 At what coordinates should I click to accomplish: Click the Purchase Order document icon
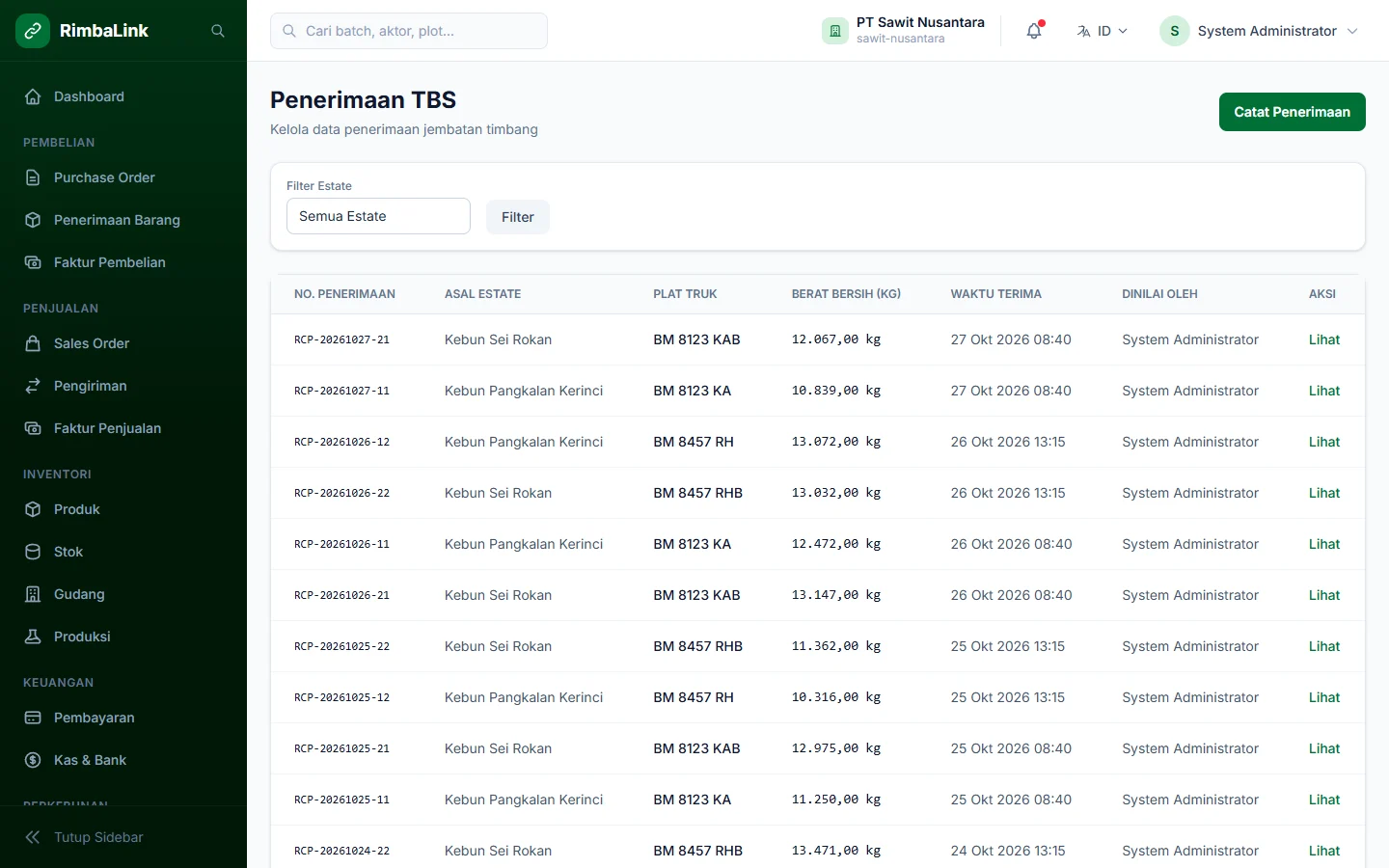click(x=33, y=177)
